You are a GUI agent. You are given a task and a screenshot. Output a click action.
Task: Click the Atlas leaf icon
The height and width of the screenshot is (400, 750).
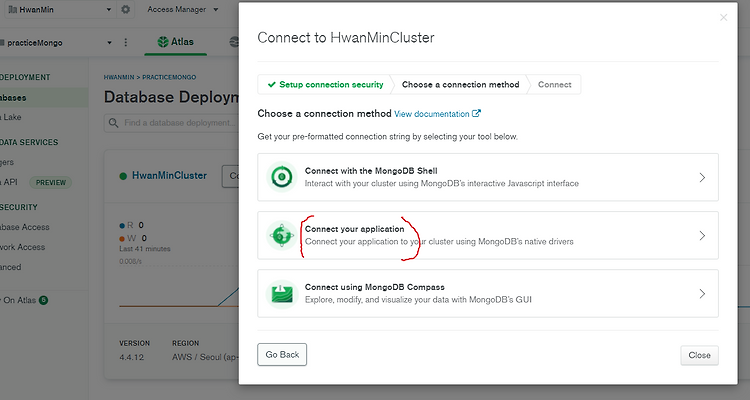point(163,42)
